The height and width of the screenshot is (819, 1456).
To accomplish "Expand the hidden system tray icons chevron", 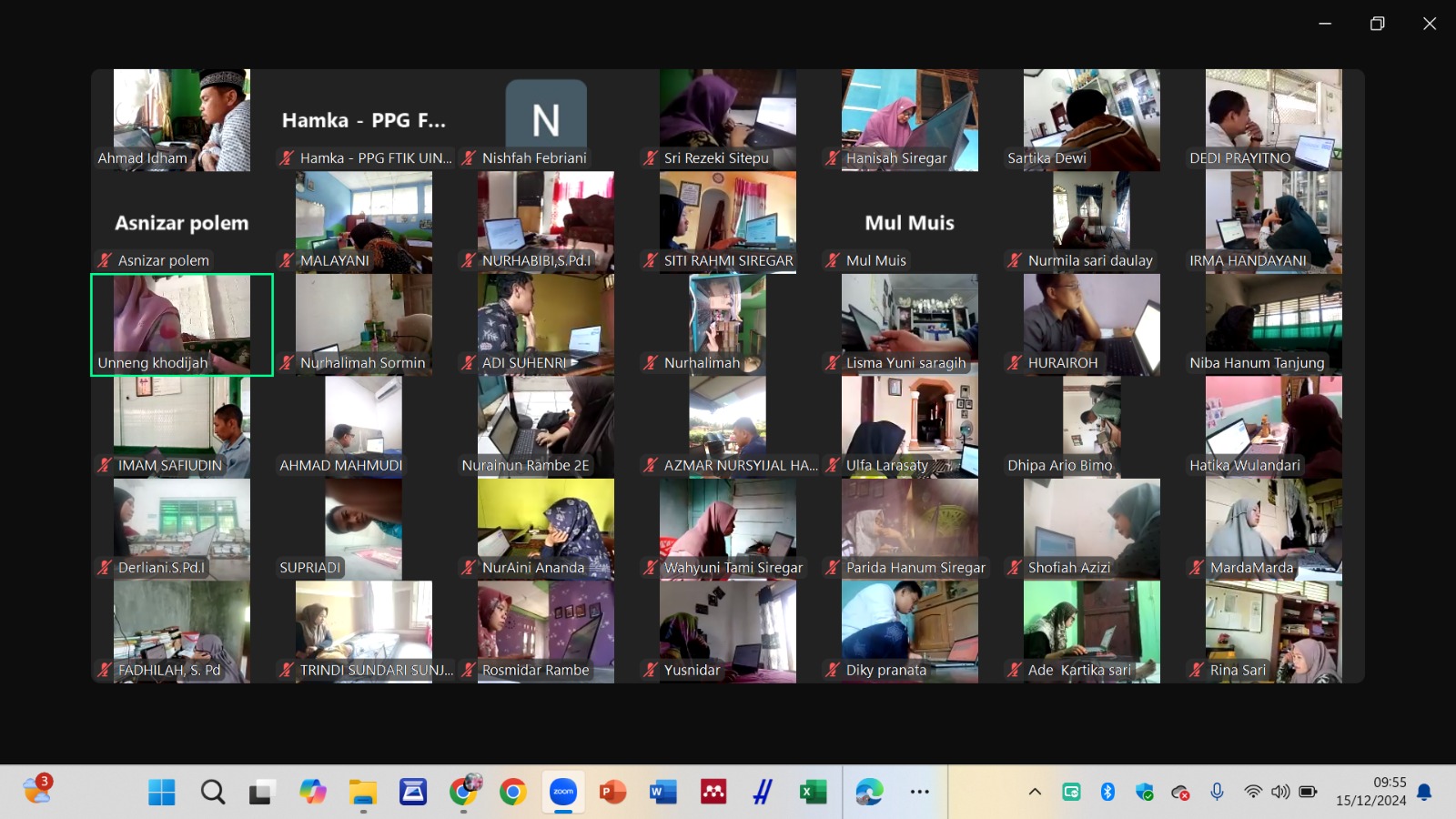I will click(x=1035, y=792).
